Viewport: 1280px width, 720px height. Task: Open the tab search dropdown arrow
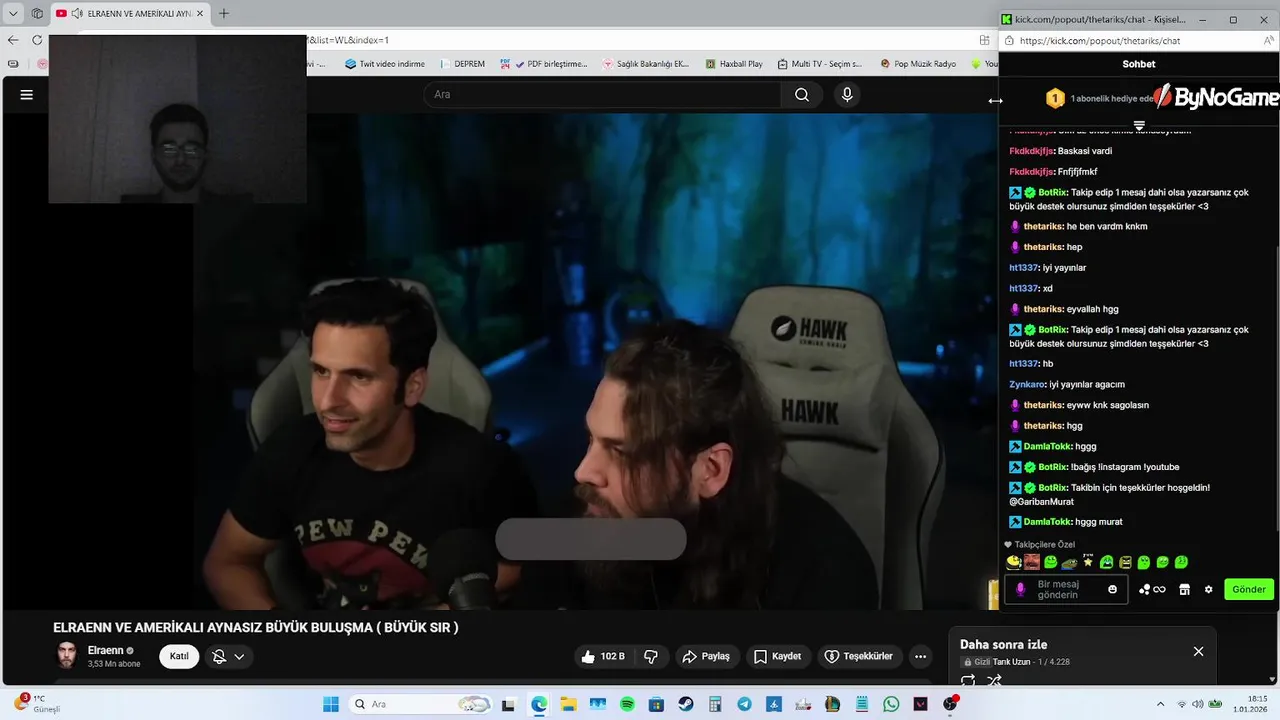click(x=13, y=13)
